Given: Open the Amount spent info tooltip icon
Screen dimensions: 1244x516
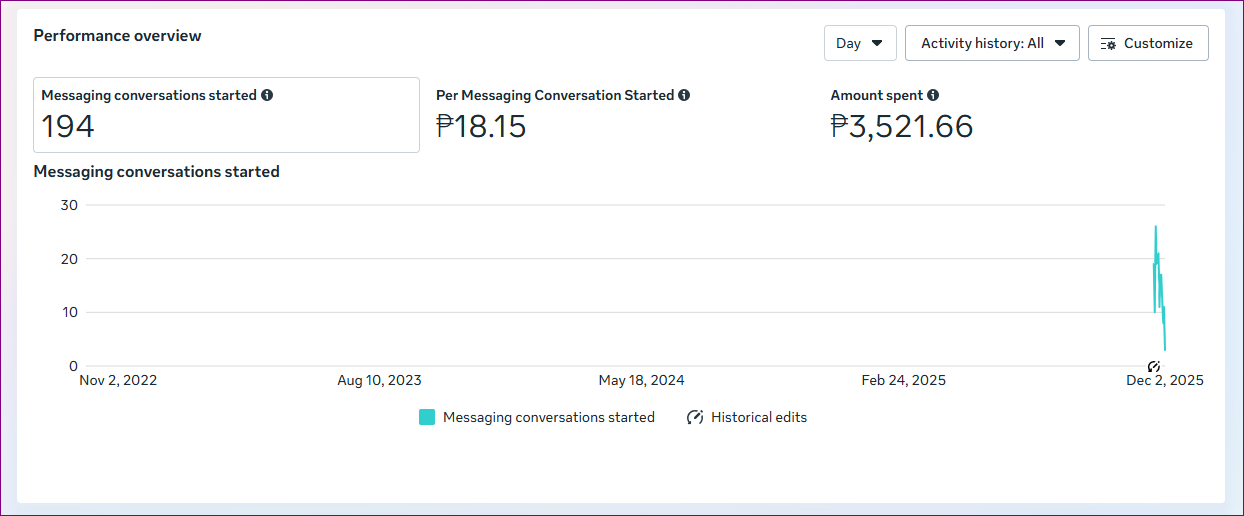Looking at the screenshot, I should point(933,96).
